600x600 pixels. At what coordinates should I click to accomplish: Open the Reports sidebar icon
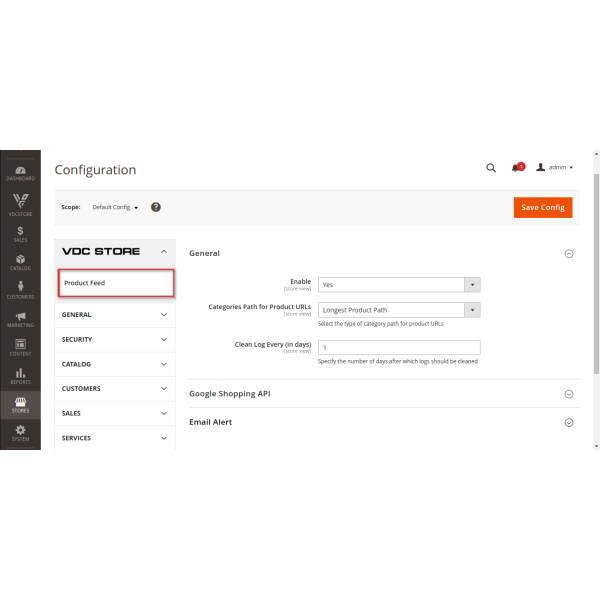[20, 375]
